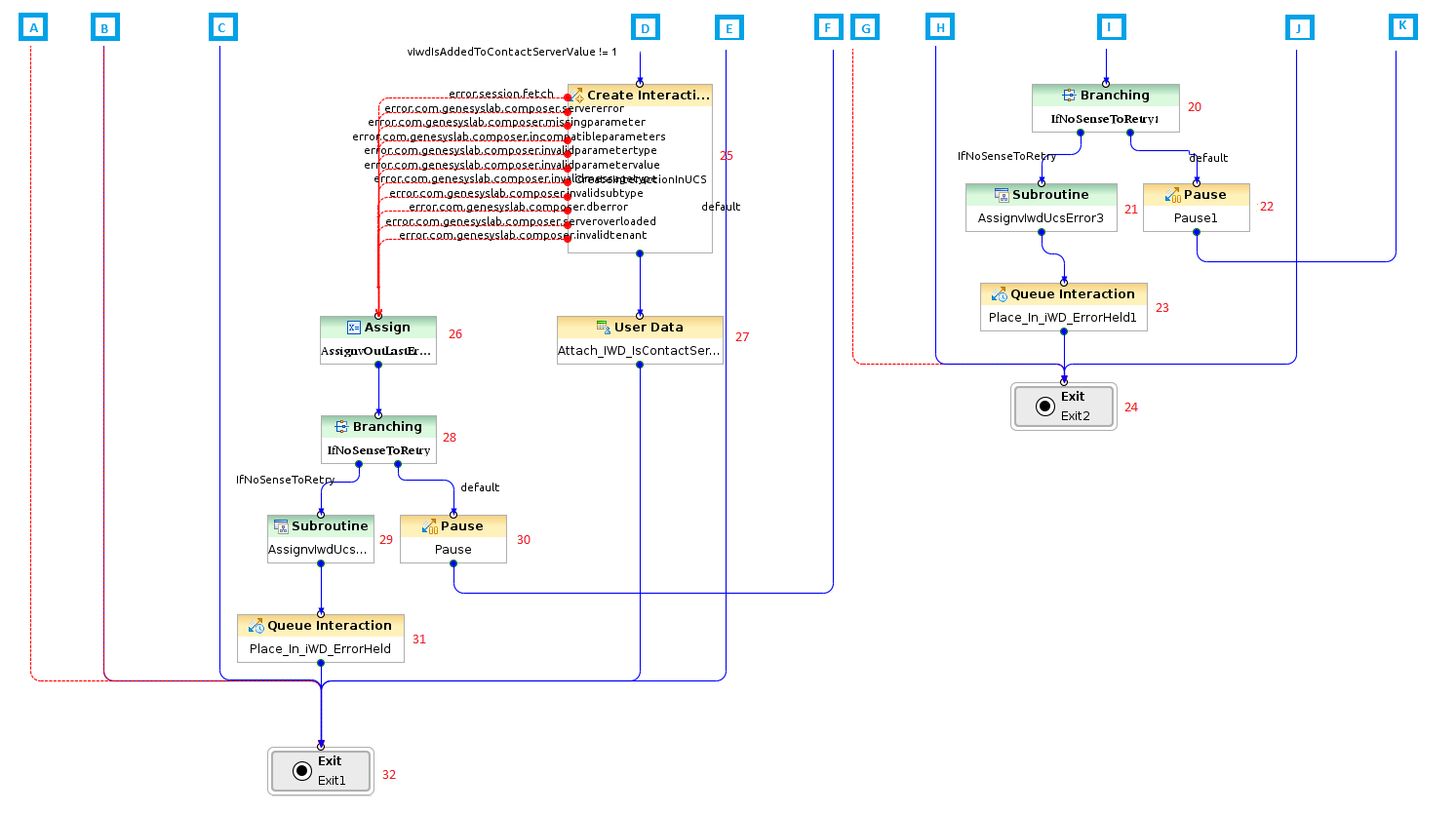This screenshot has height=814, width=1456.
Task: Click the Queue Interaction icon of Place_In_iWD_ErrorHeld
Action: click(256, 626)
